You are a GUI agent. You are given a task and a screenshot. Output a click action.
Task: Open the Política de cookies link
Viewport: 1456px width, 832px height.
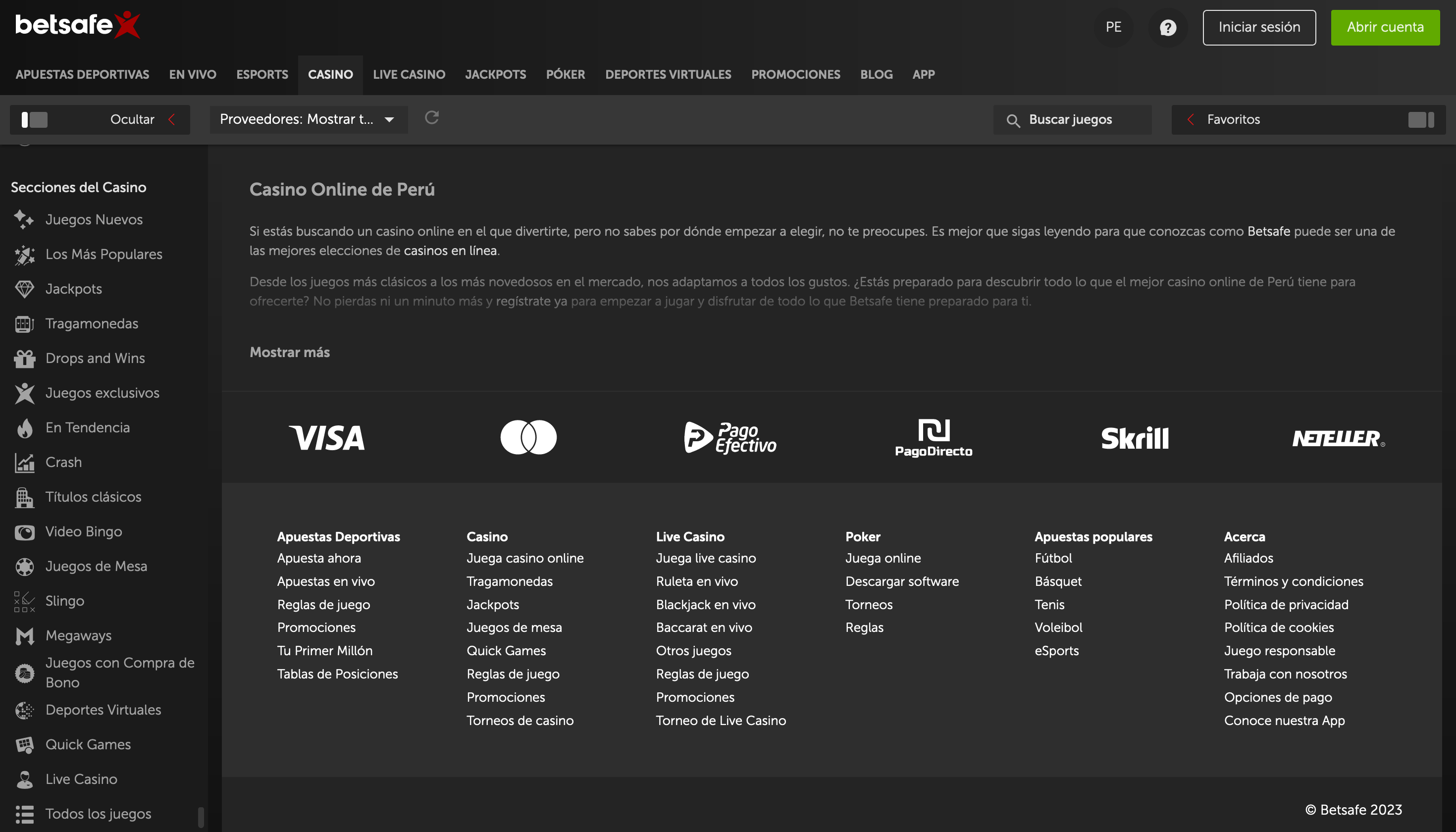point(1278,627)
